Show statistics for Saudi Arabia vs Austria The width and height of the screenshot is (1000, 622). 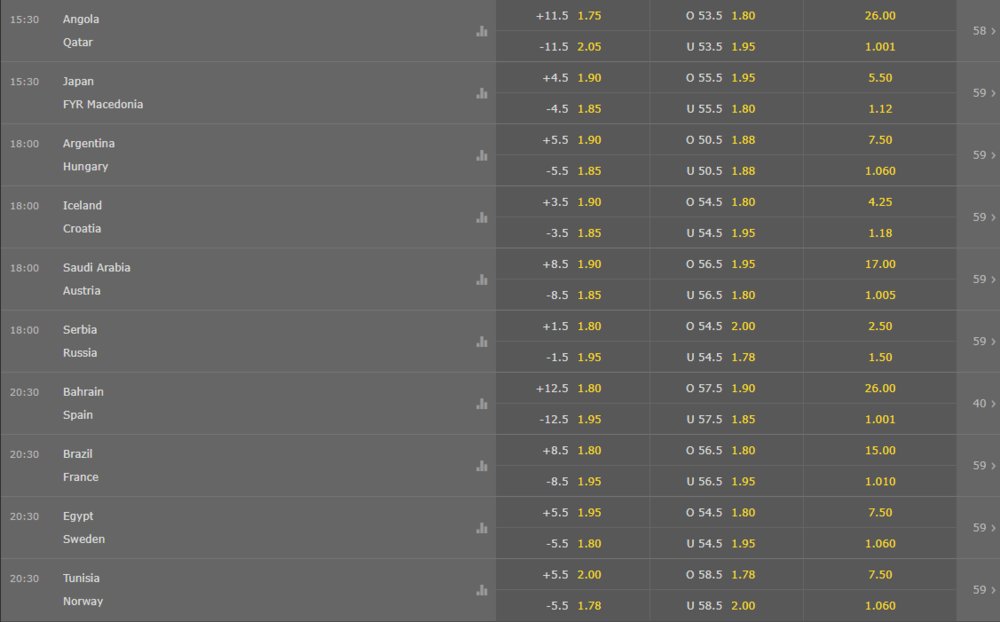(x=482, y=279)
